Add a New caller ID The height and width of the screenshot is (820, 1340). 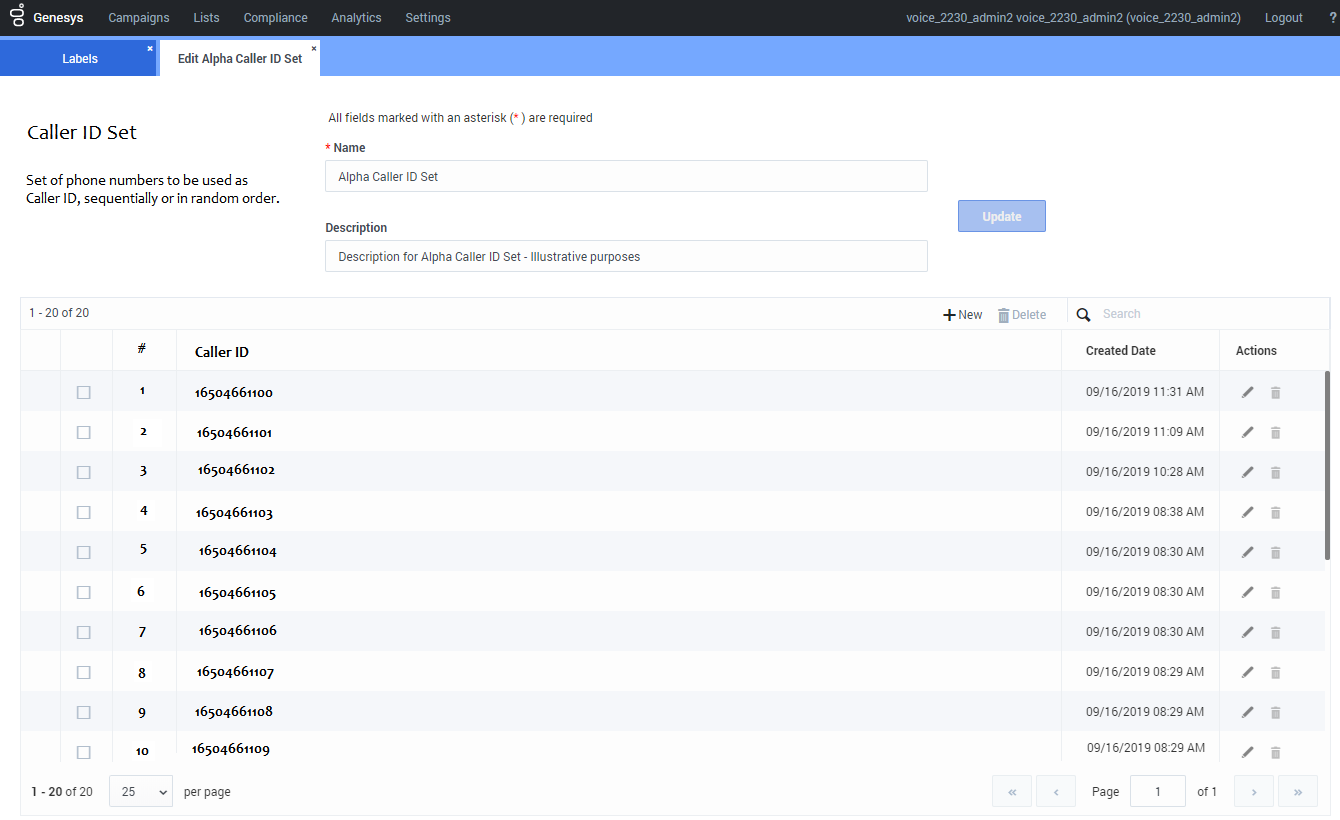pos(963,314)
